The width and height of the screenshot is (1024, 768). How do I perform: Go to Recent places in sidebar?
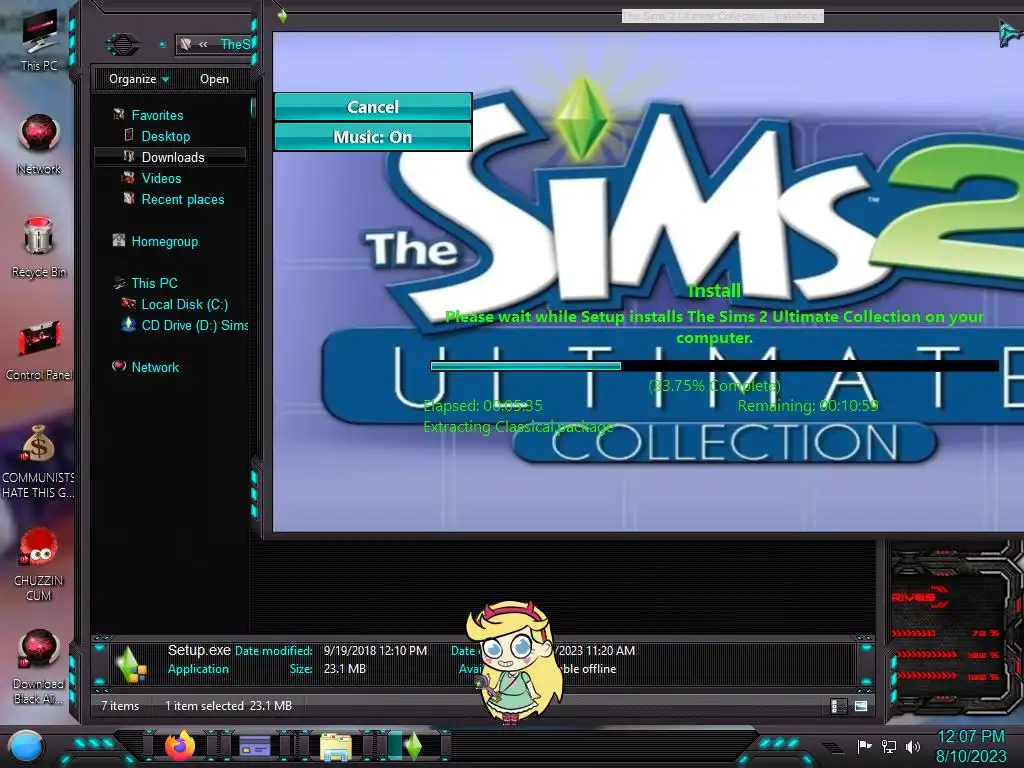pyautogui.click(x=183, y=199)
